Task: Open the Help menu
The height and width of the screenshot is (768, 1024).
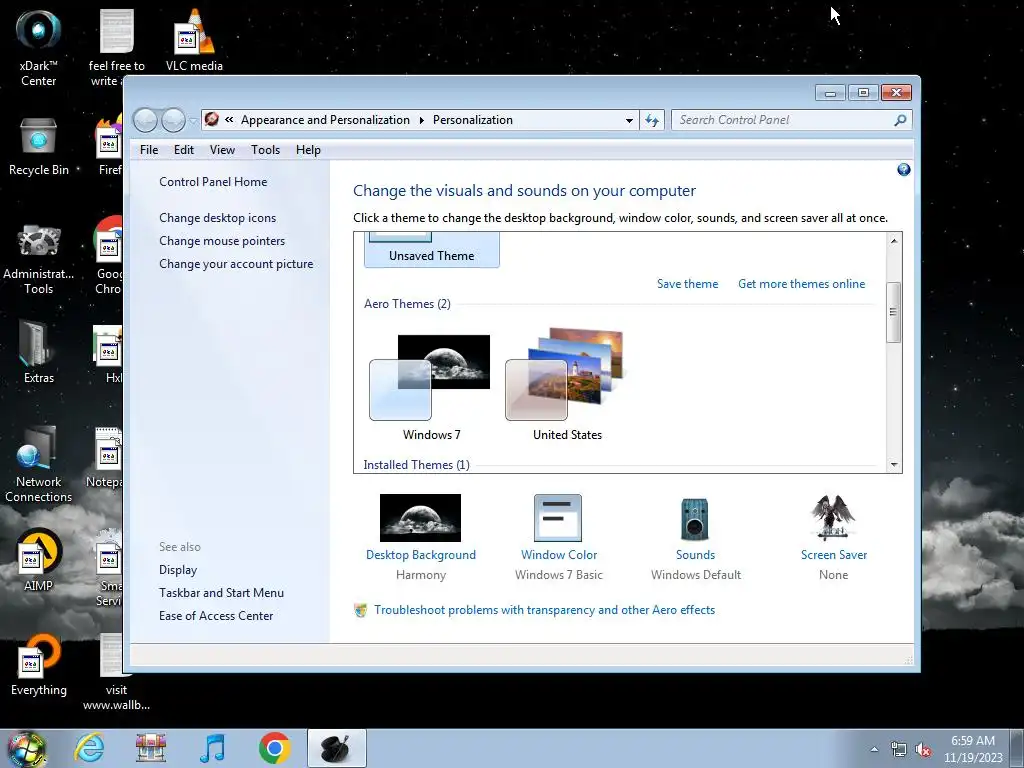Action: tap(308, 150)
